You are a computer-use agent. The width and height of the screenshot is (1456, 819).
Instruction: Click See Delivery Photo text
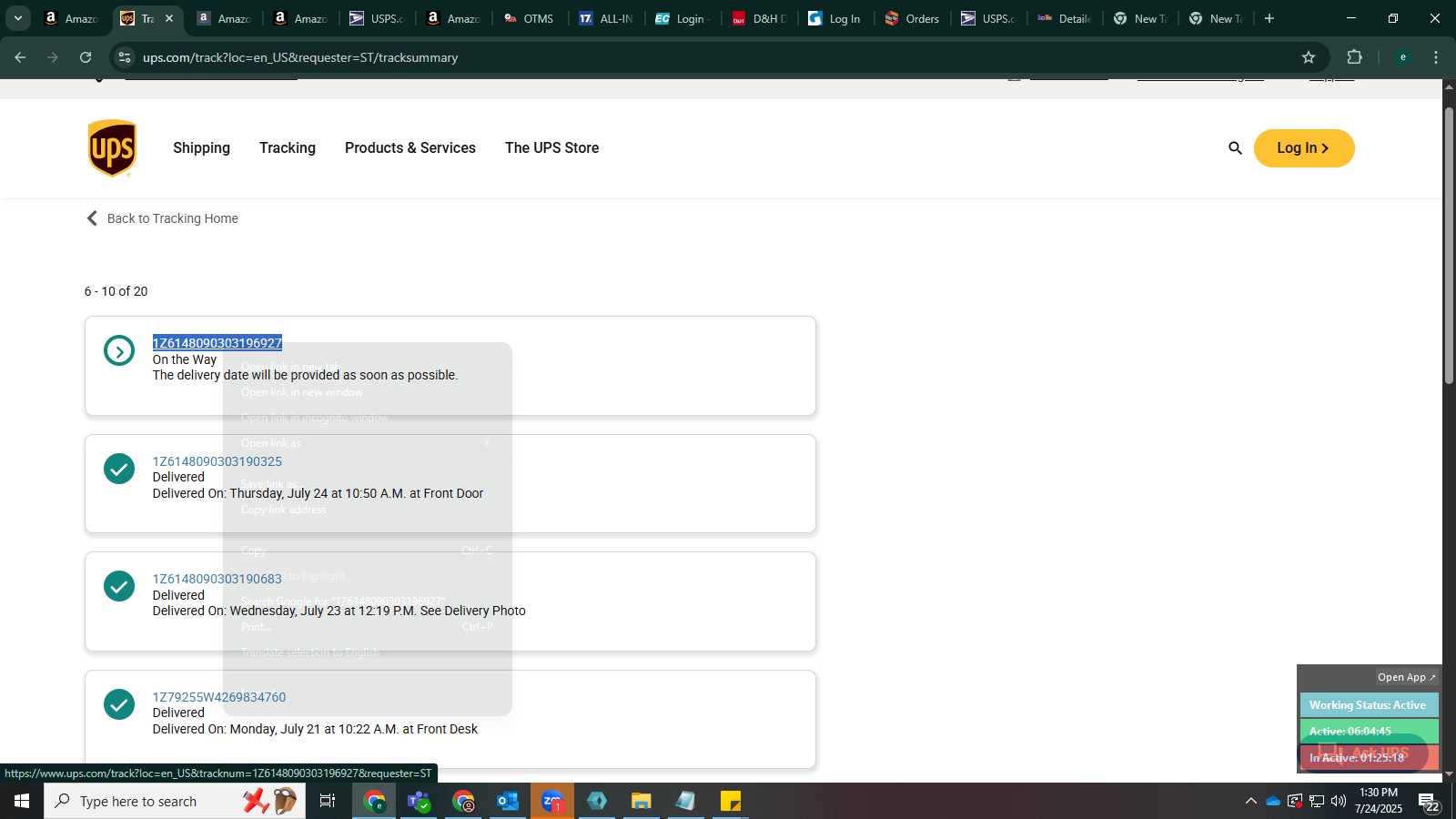coord(473,611)
